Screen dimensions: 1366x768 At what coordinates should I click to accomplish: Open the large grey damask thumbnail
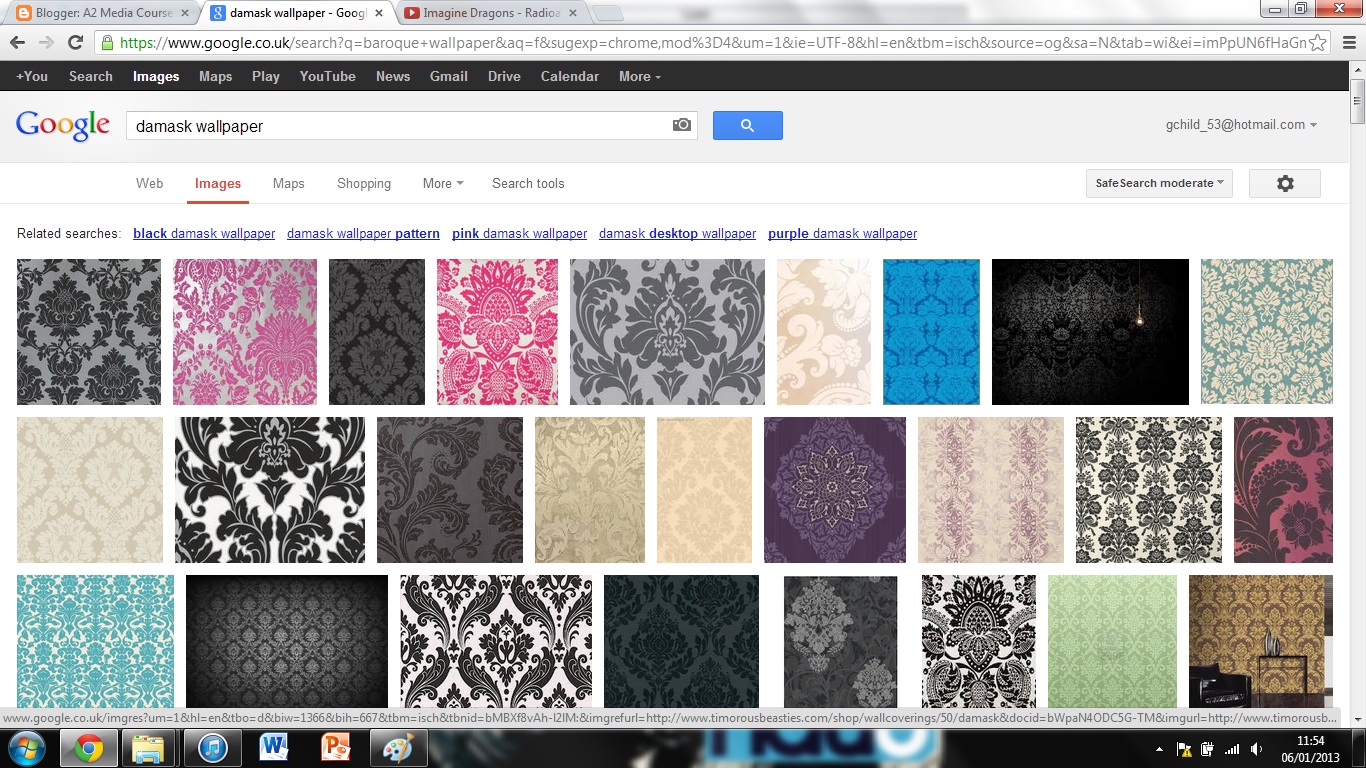click(667, 332)
